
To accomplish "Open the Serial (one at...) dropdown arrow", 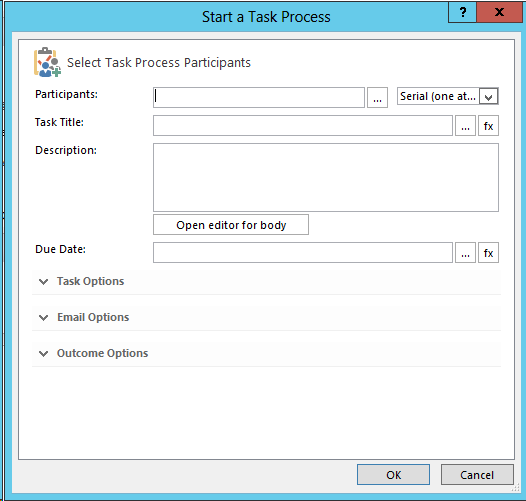I will tap(488, 97).
